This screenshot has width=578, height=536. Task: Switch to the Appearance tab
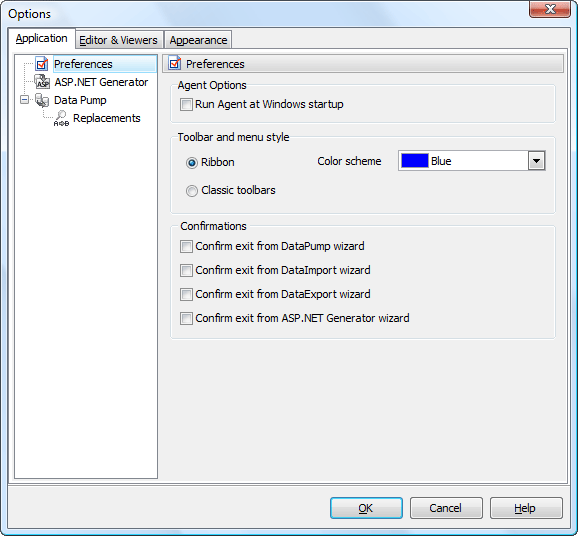click(198, 40)
